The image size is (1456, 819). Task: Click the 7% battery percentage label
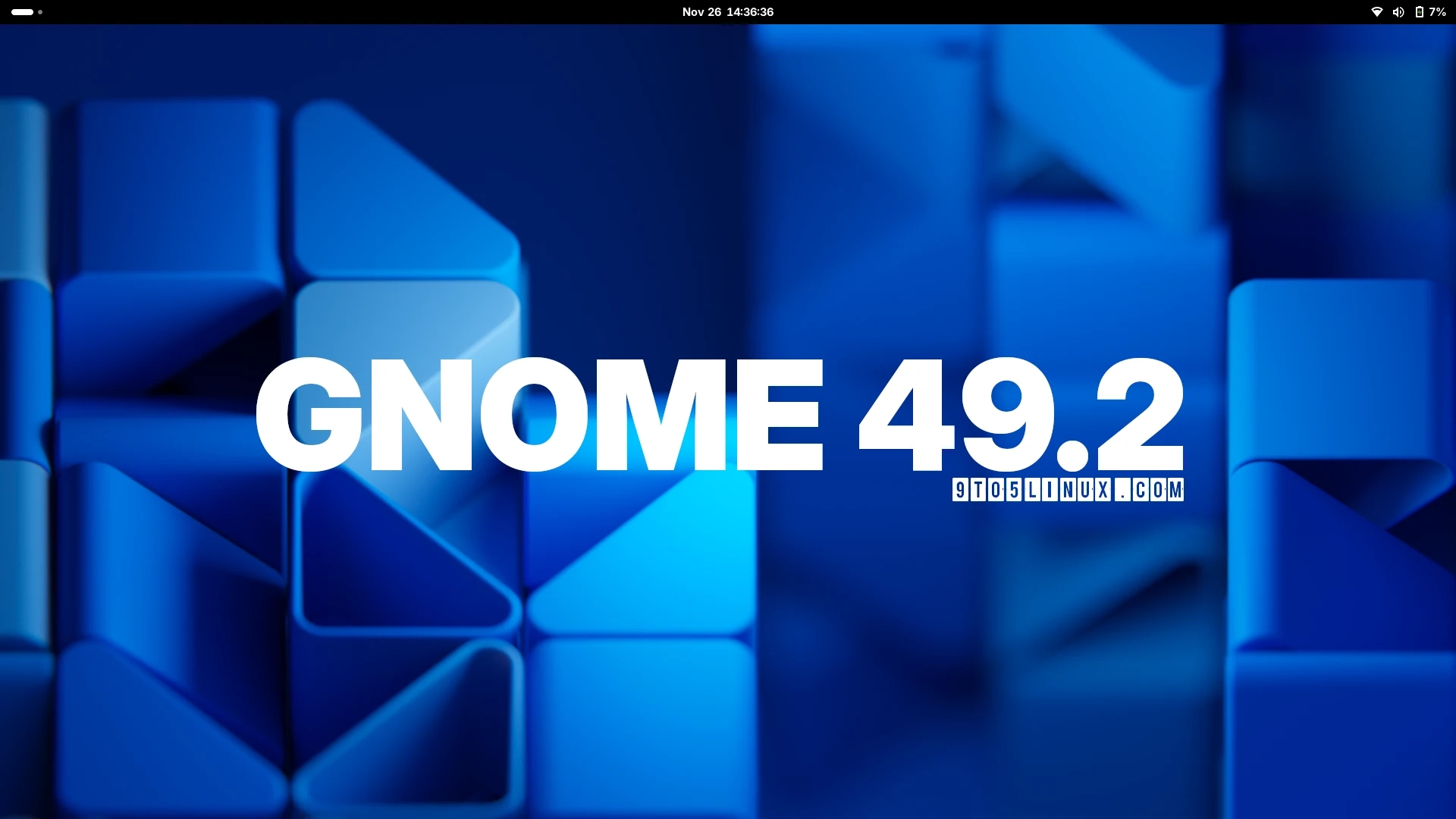click(x=1439, y=11)
